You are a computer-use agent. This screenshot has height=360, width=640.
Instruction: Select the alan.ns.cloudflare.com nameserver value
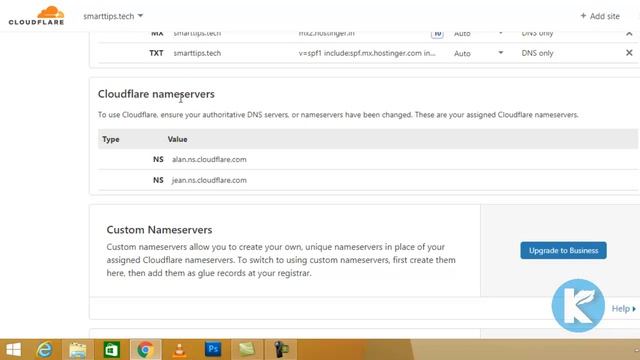(x=209, y=159)
